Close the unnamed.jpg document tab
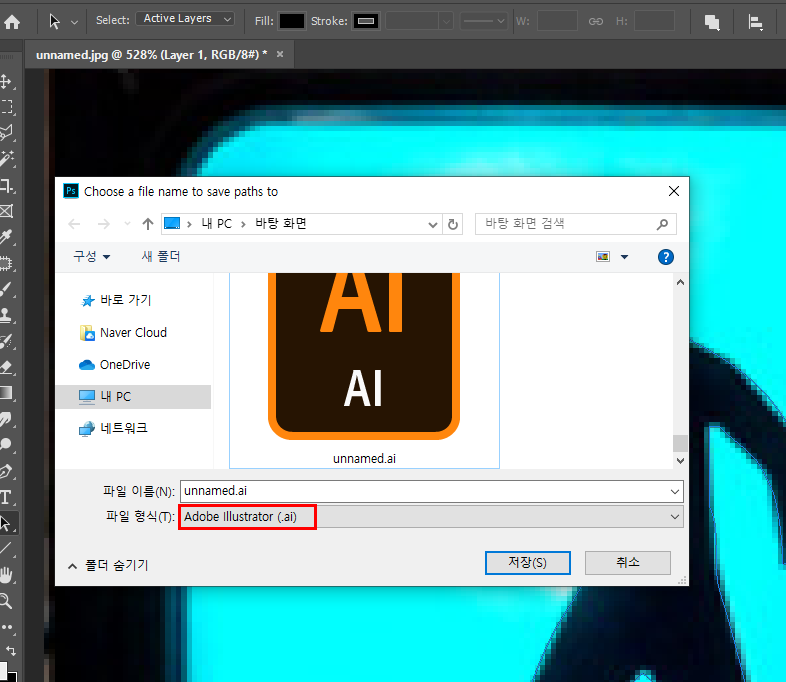The width and height of the screenshot is (786, 682). [280, 54]
